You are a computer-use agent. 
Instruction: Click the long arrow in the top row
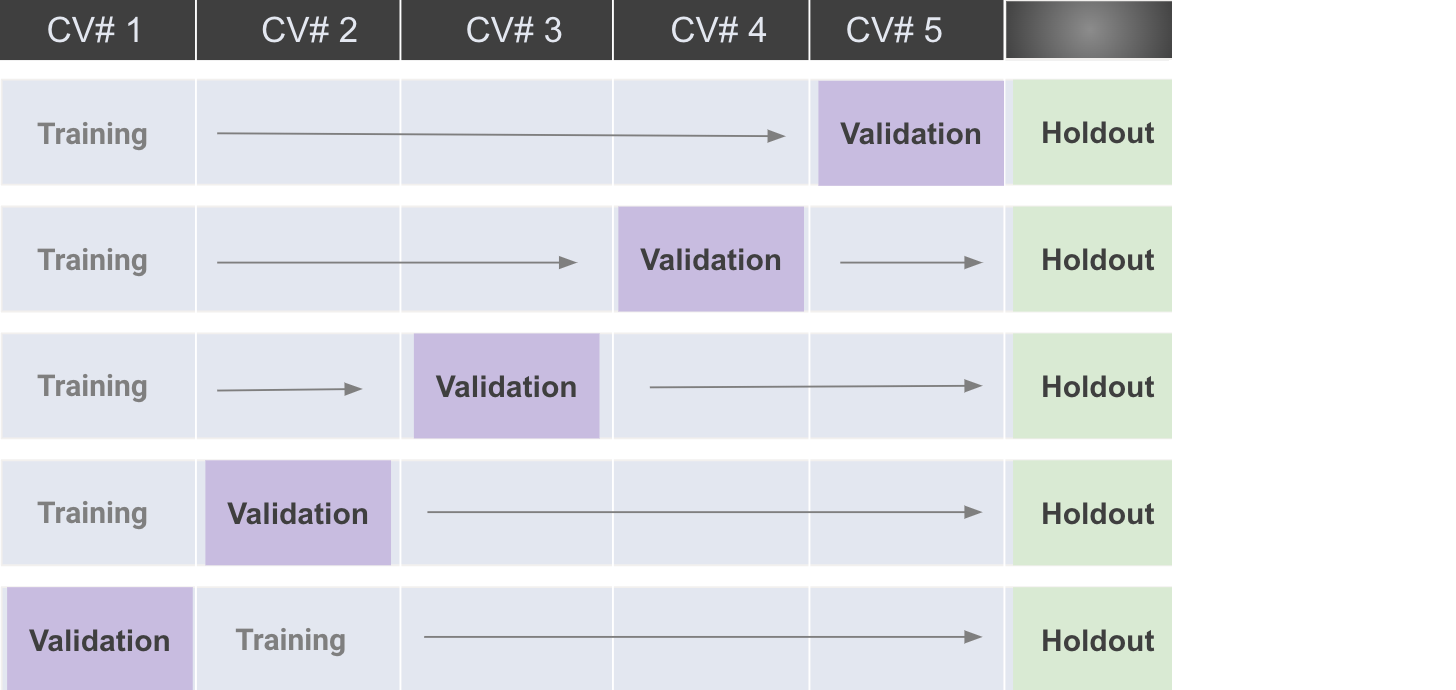click(500, 134)
